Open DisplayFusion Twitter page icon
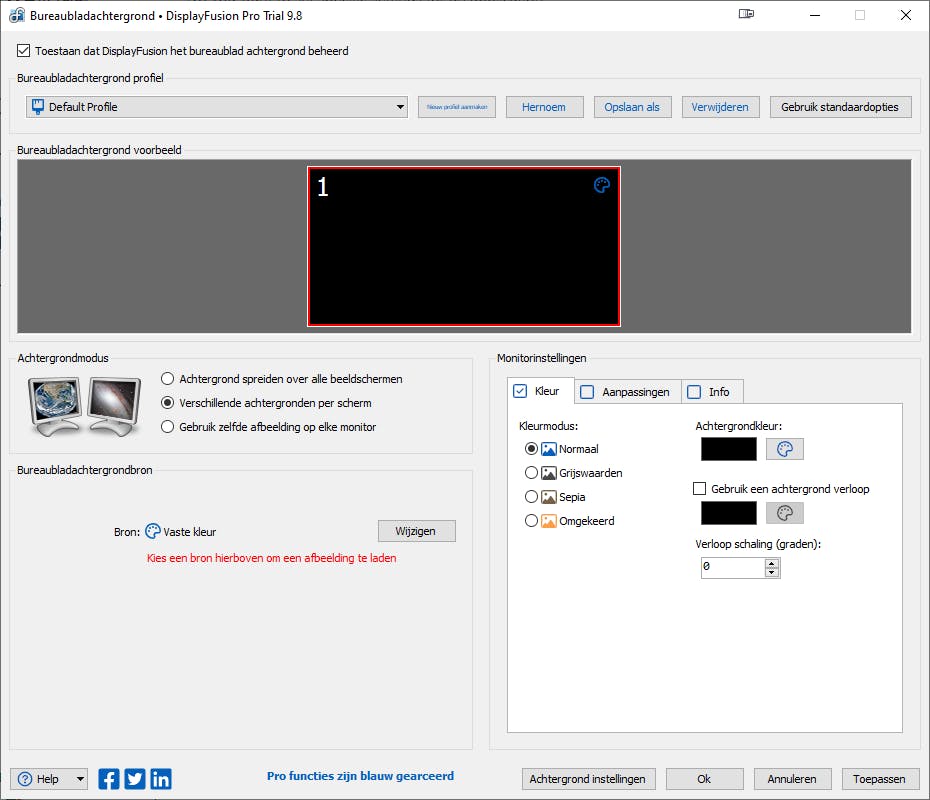Image resolution: width=930 pixels, height=800 pixels. pyautogui.click(x=135, y=779)
